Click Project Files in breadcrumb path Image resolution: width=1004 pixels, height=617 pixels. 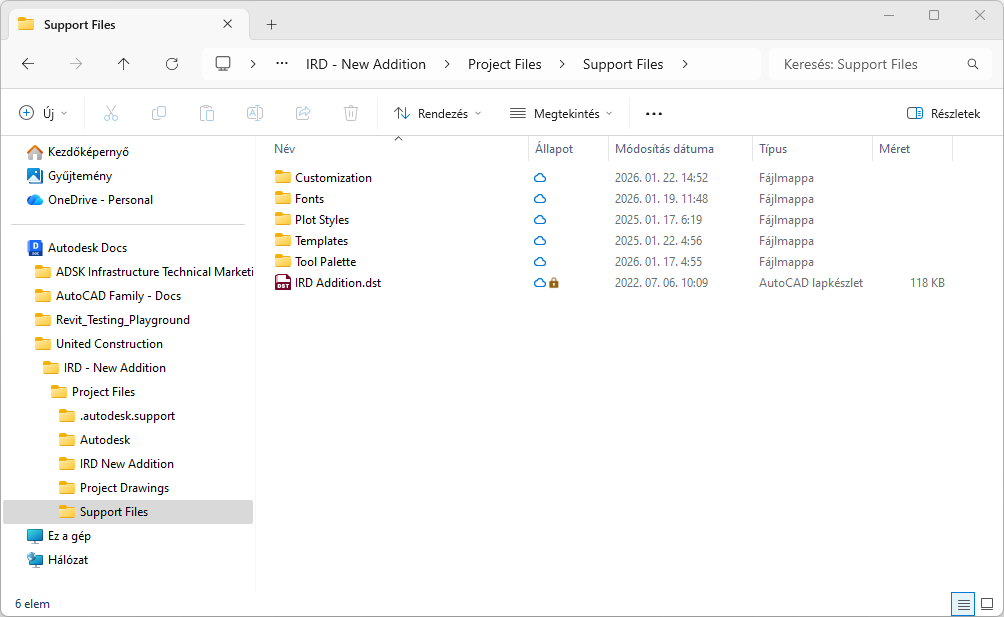pyautogui.click(x=505, y=64)
